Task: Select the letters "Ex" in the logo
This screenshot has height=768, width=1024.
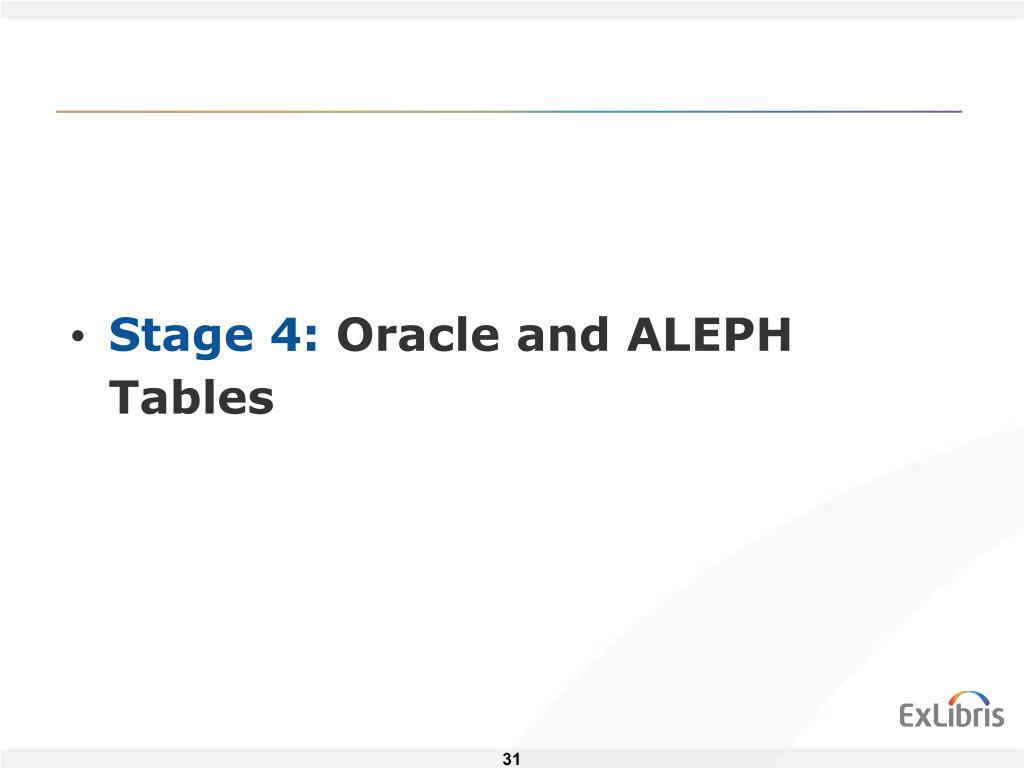Action: 914,715
